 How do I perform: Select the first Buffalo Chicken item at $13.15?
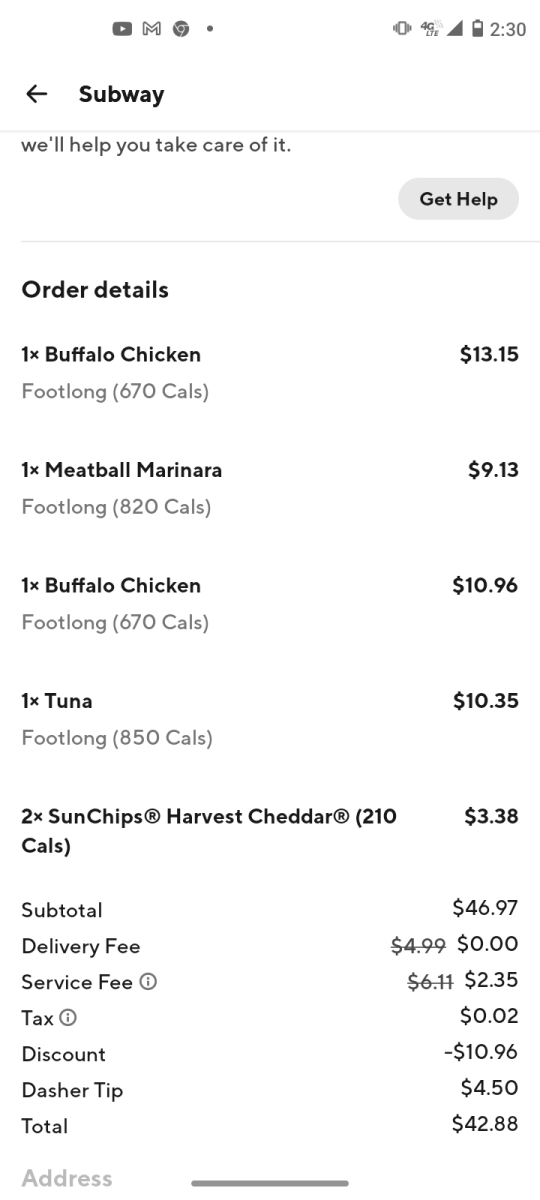270,372
